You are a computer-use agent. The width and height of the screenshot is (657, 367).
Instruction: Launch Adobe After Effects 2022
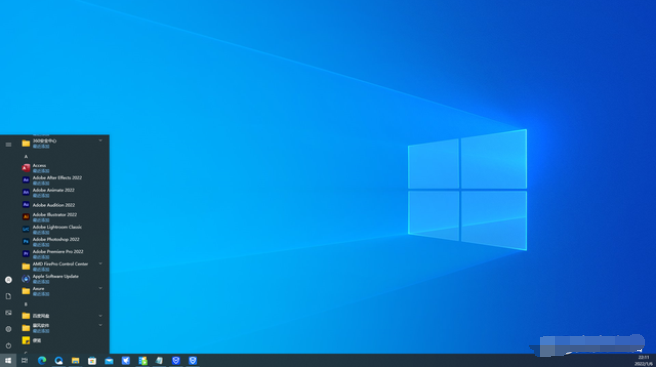click(x=63, y=180)
